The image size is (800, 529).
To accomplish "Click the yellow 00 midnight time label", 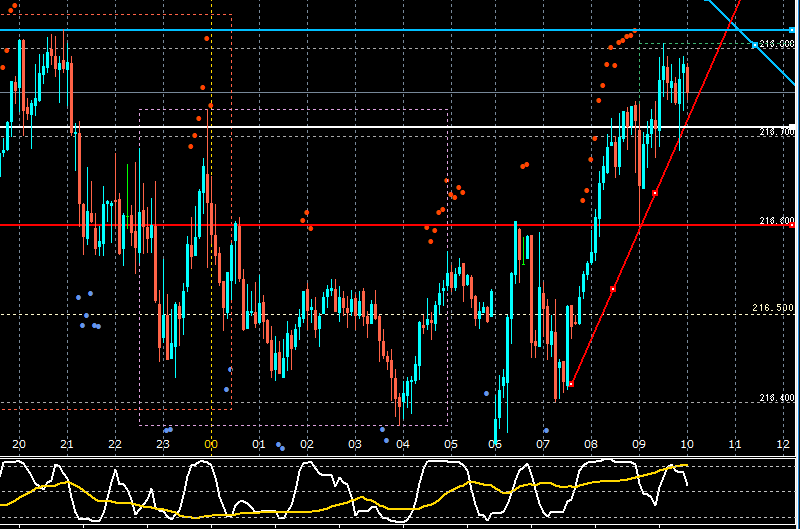I will point(211,444).
